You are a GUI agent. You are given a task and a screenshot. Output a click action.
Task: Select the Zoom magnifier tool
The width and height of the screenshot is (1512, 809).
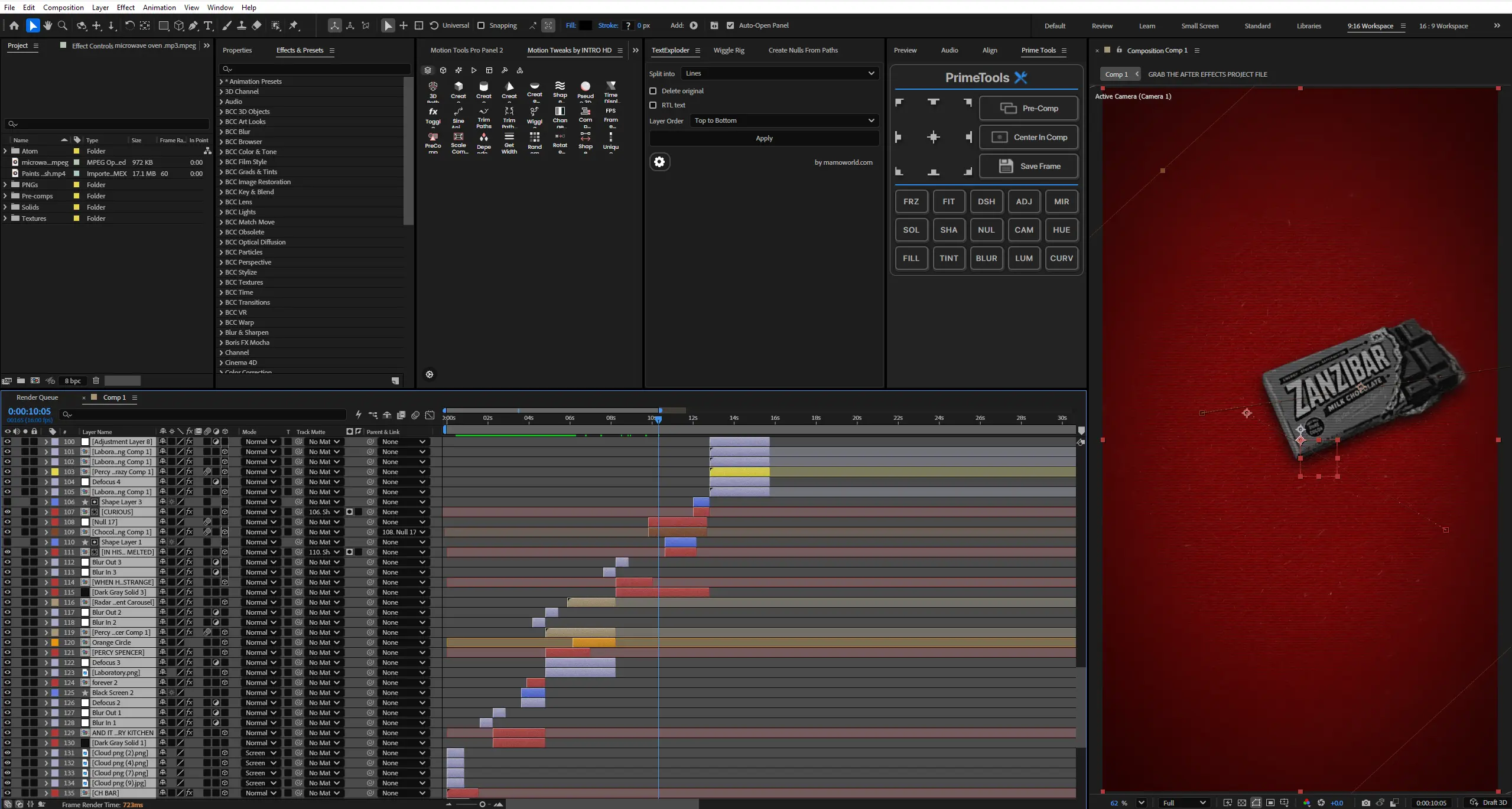click(63, 25)
